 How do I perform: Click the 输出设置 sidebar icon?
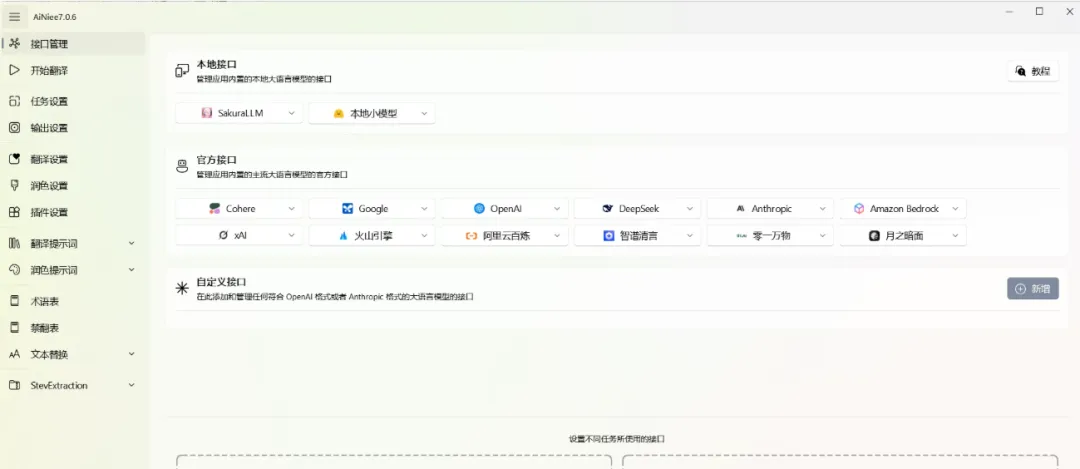pos(14,128)
